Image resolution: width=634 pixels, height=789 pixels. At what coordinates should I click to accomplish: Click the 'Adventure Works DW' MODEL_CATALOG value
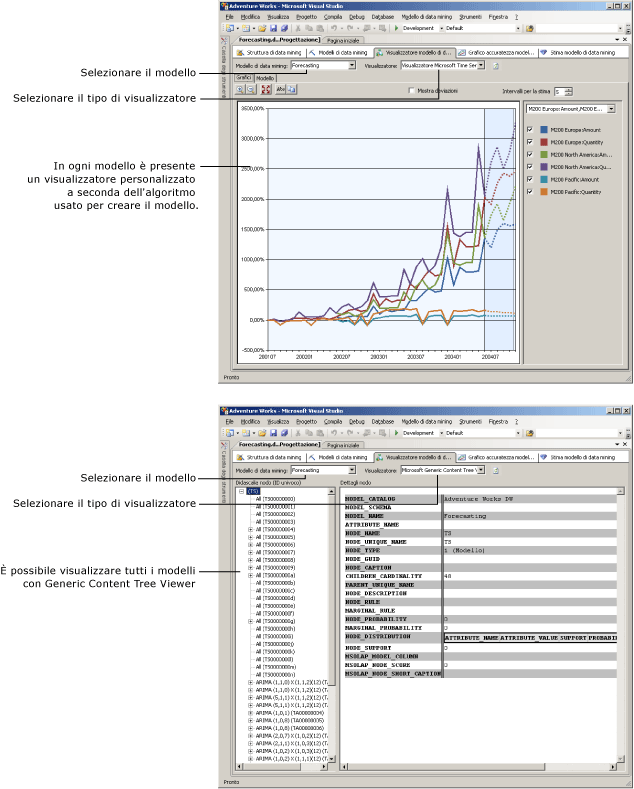pyautogui.click(x=479, y=499)
